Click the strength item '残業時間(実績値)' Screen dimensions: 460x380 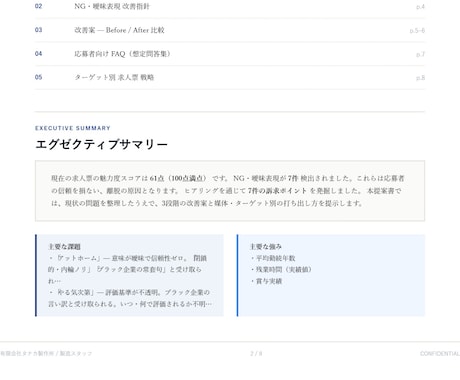click(x=281, y=269)
